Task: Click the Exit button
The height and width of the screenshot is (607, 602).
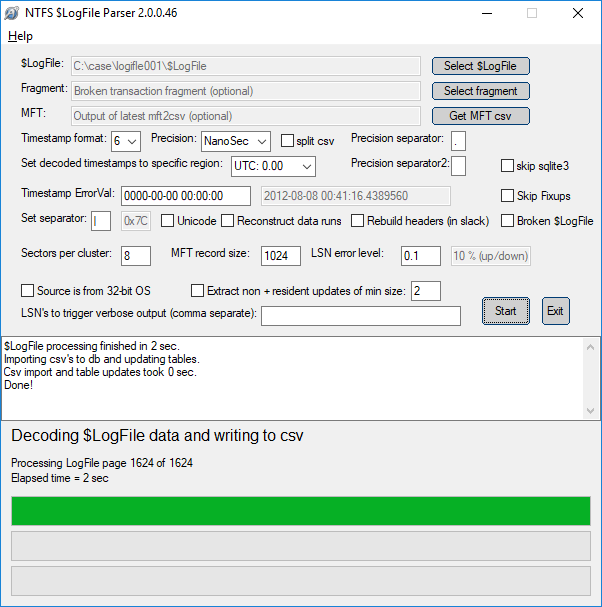Action: click(x=556, y=311)
